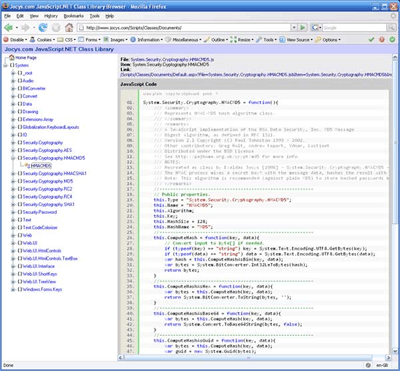Expand the _root namespace node
The image size is (400, 371).
tap(13, 73)
